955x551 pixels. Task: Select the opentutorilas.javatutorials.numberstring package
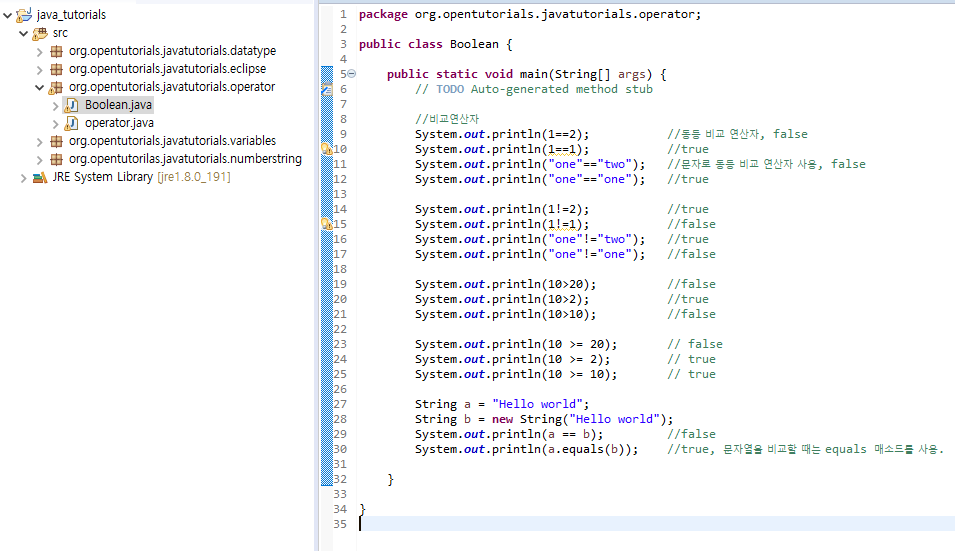click(x=185, y=159)
